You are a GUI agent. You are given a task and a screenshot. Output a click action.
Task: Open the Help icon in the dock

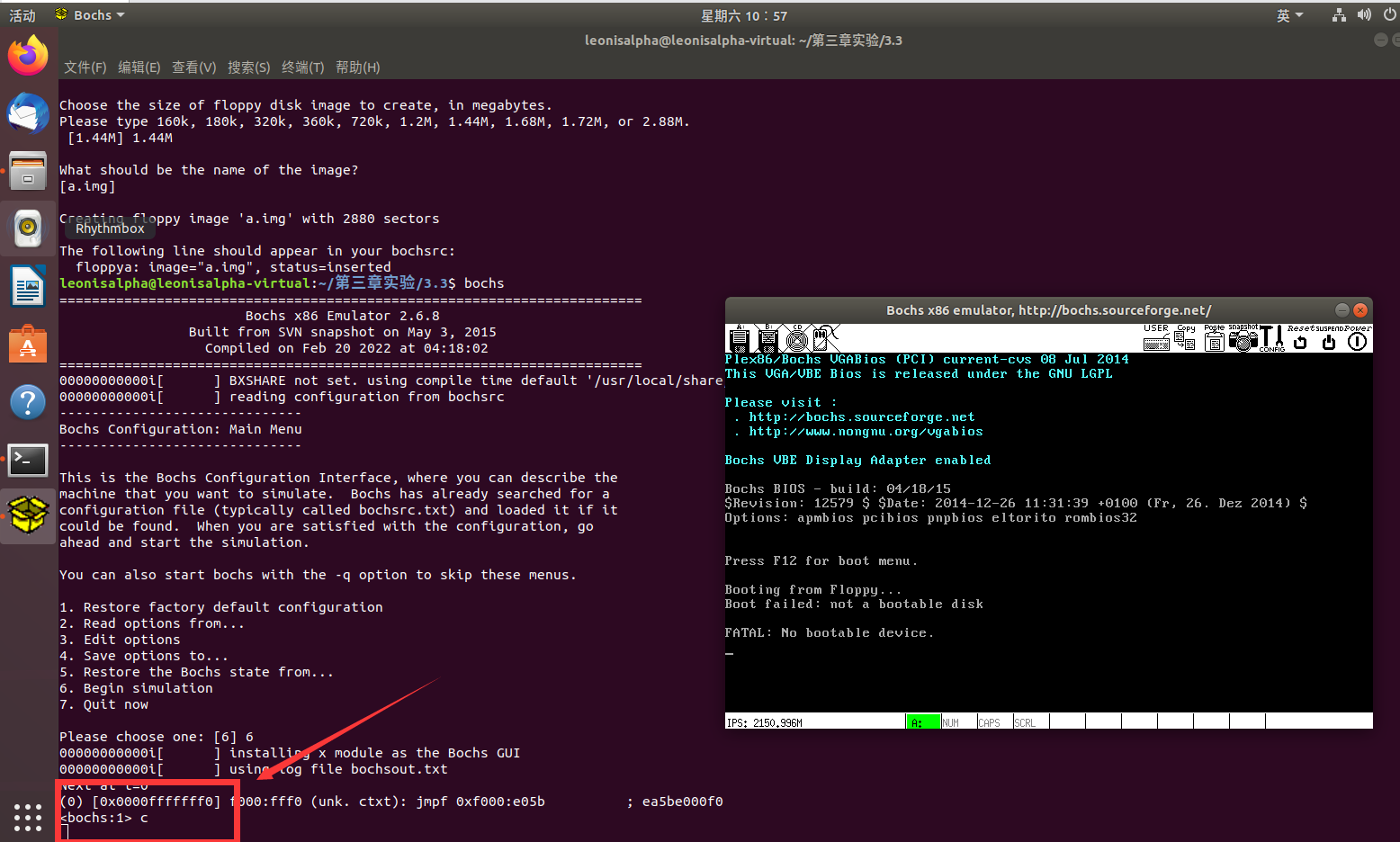pyautogui.click(x=28, y=402)
